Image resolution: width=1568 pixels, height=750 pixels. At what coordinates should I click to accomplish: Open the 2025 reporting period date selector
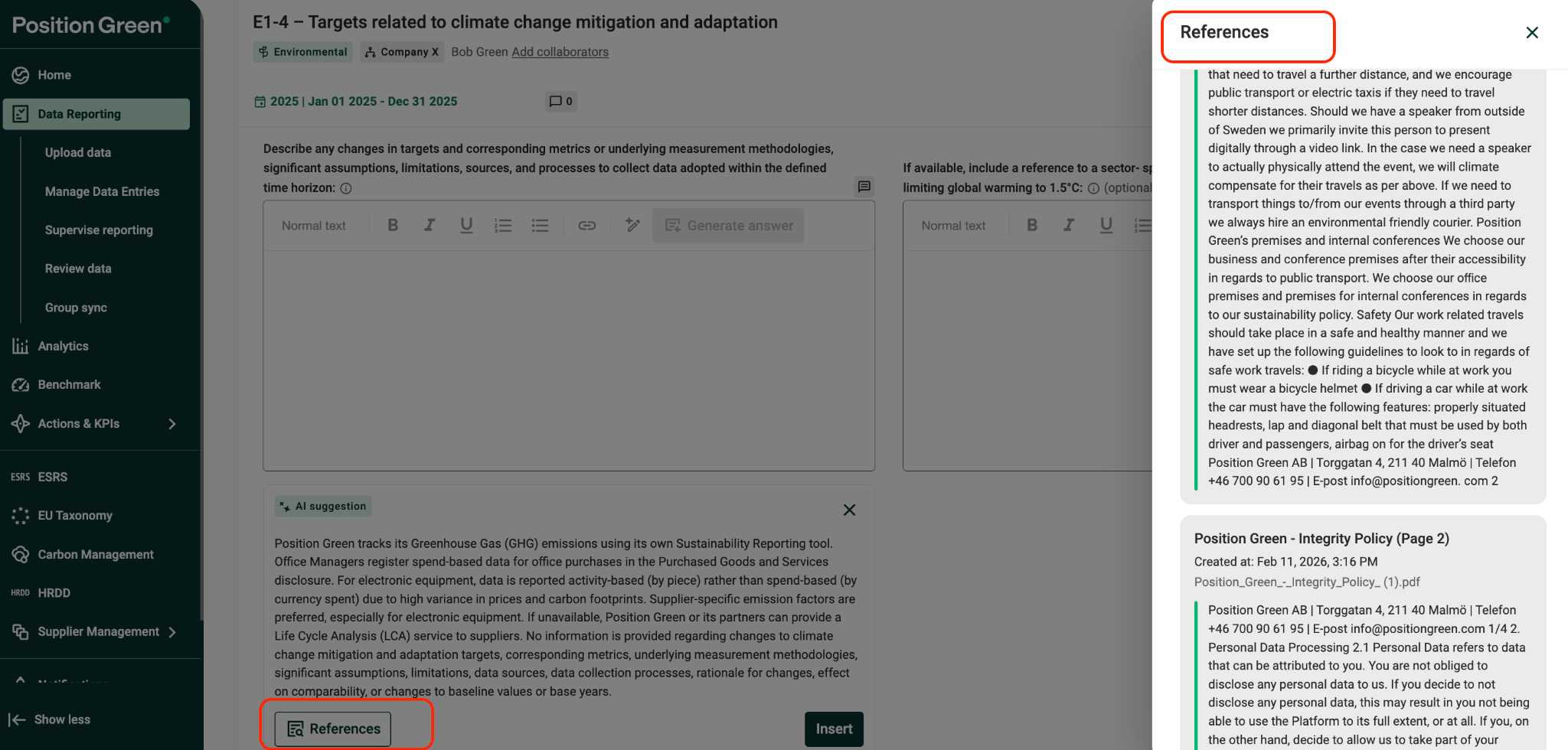356,101
